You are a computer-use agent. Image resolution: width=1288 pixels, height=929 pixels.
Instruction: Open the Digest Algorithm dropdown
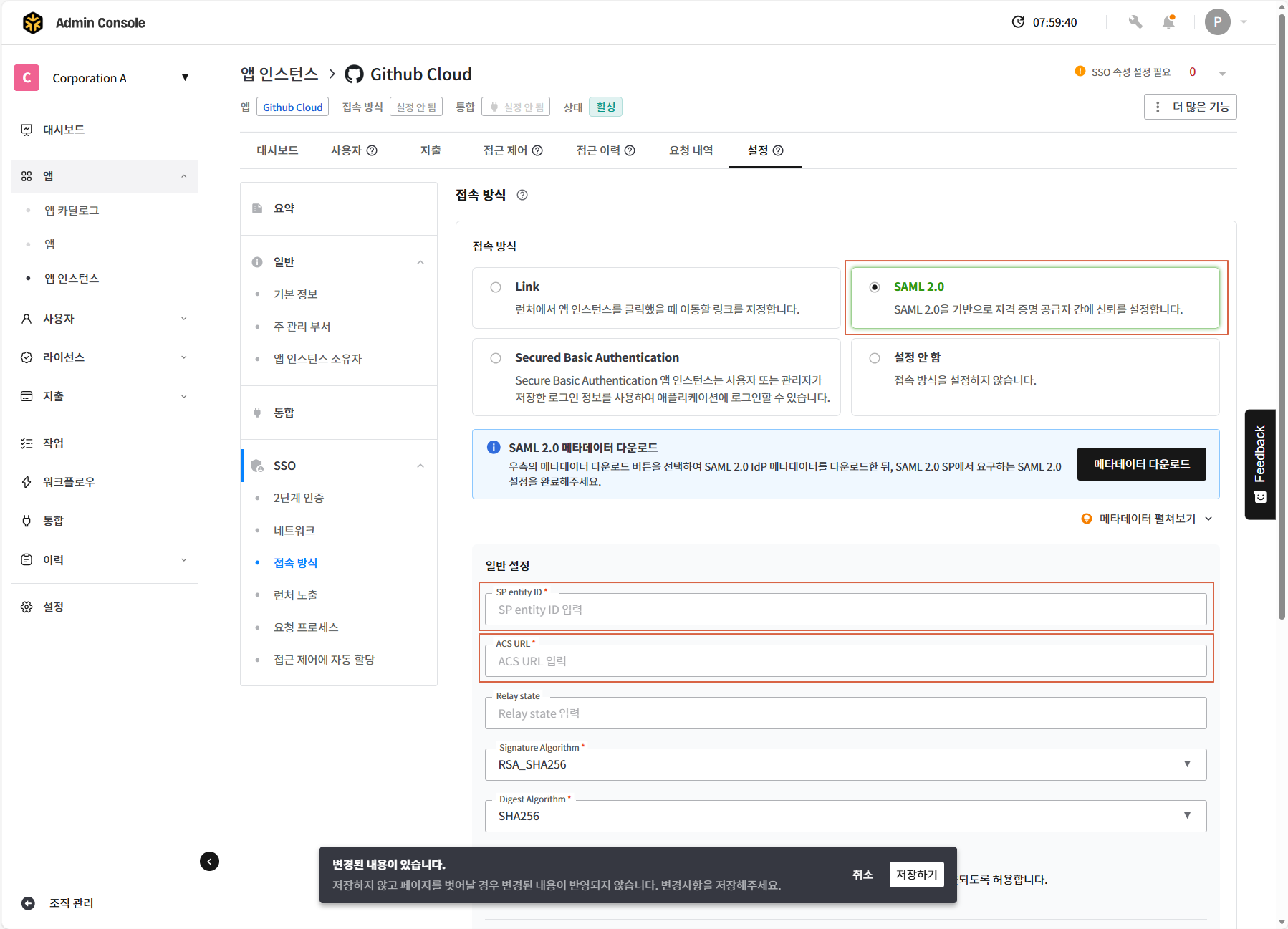pyautogui.click(x=845, y=816)
